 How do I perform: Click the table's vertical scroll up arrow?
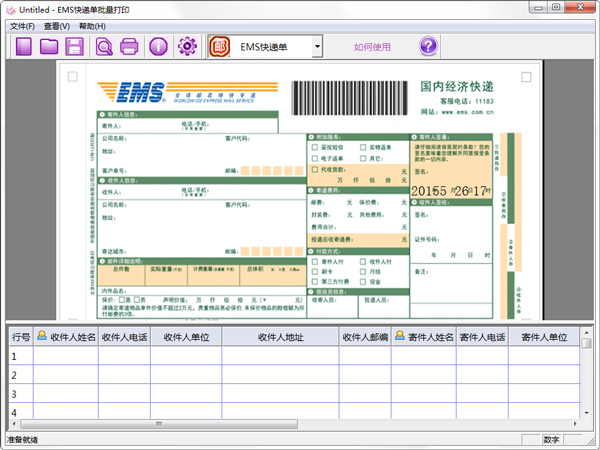click(x=587, y=331)
